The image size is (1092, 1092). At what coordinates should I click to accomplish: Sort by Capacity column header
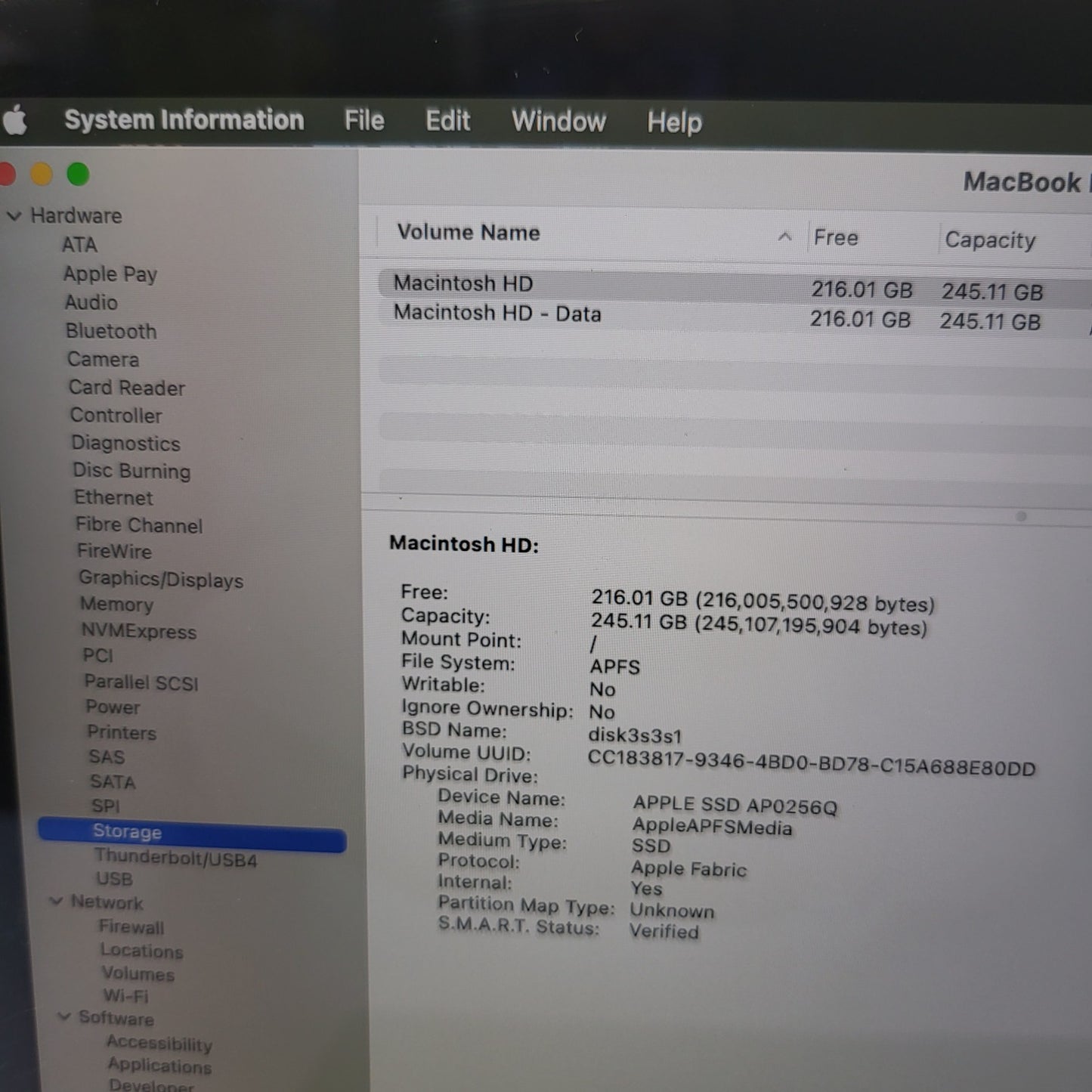point(990,240)
